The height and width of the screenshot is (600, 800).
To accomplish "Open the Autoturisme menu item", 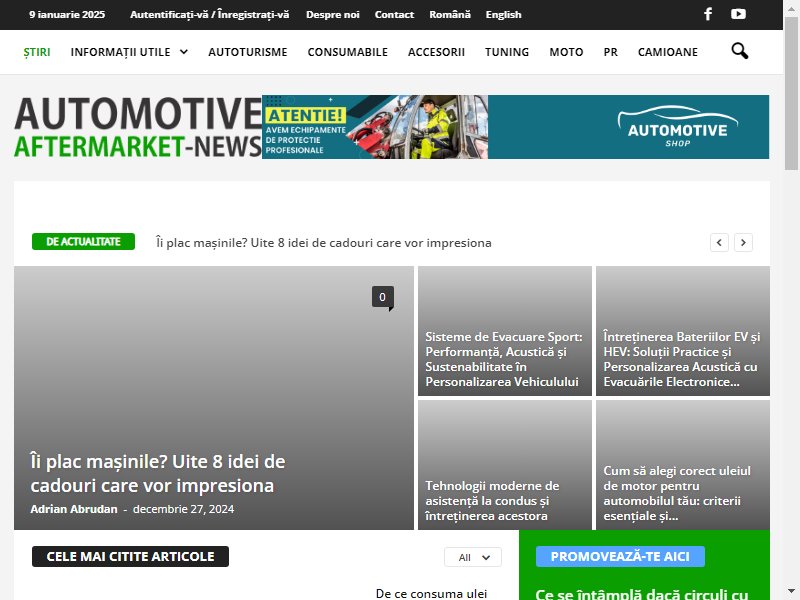I will click(247, 52).
